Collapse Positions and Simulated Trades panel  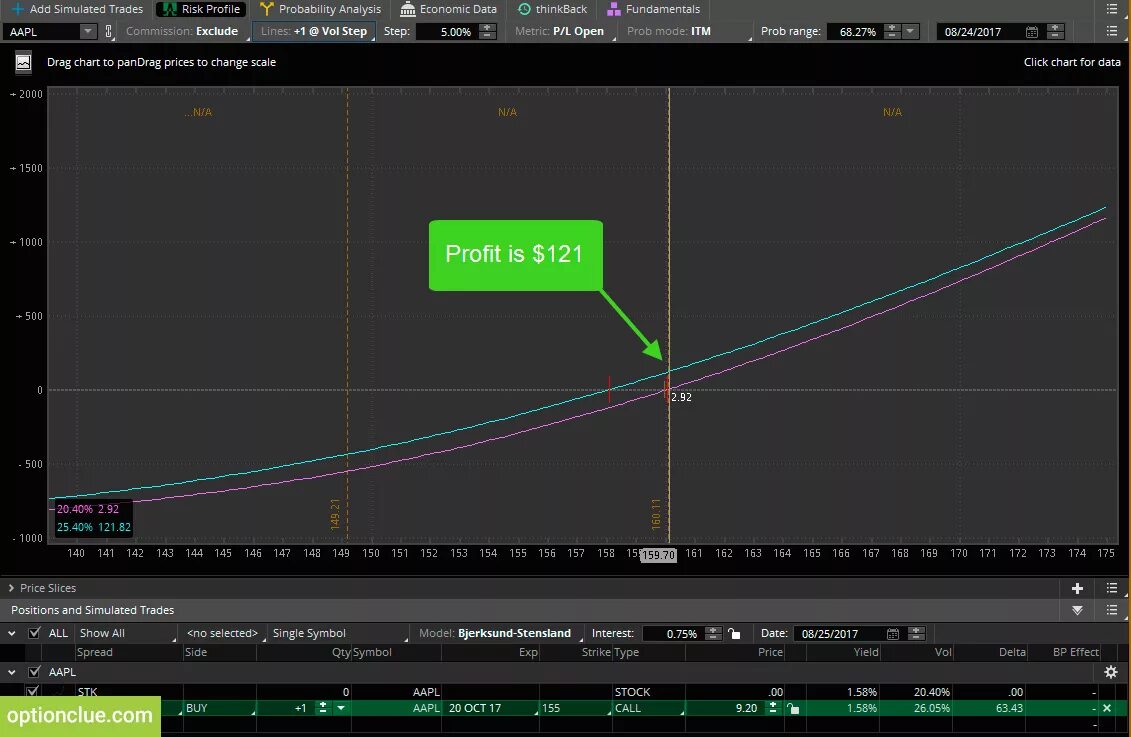coord(1078,610)
